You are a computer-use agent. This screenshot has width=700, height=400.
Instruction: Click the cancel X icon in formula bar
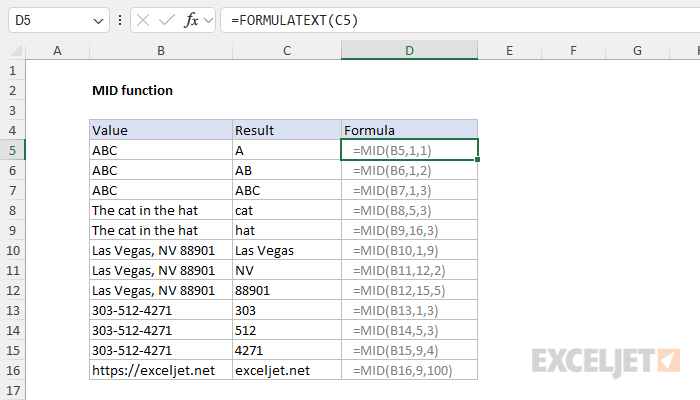tap(143, 20)
